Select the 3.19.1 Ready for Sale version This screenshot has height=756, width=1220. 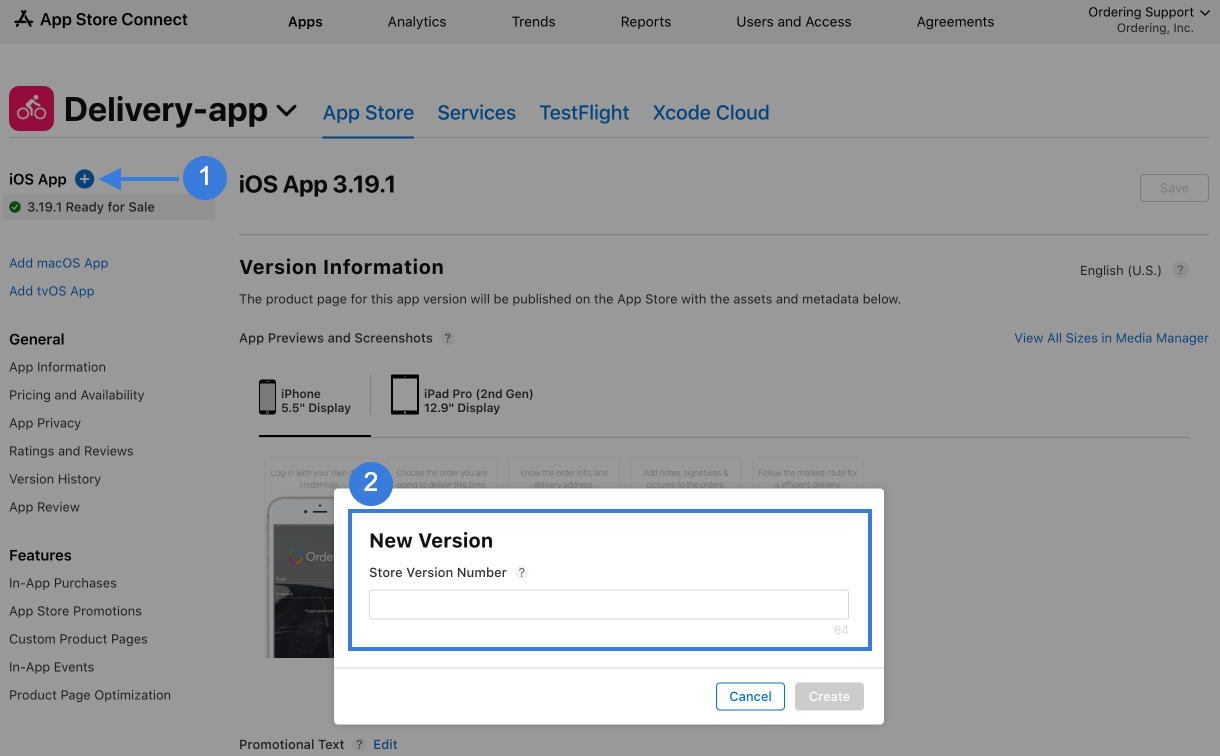click(x=111, y=207)
